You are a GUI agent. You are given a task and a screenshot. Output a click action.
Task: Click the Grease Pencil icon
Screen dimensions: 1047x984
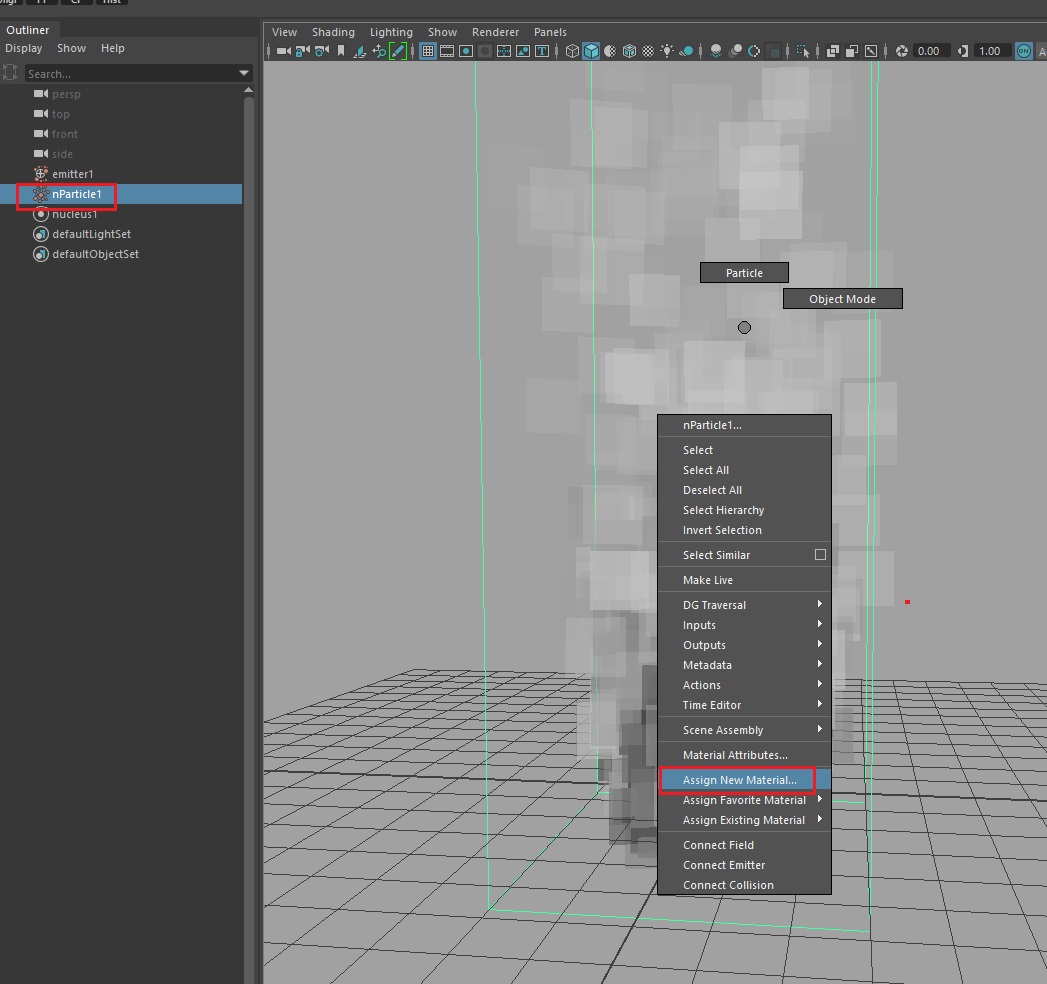click(398, 51)
